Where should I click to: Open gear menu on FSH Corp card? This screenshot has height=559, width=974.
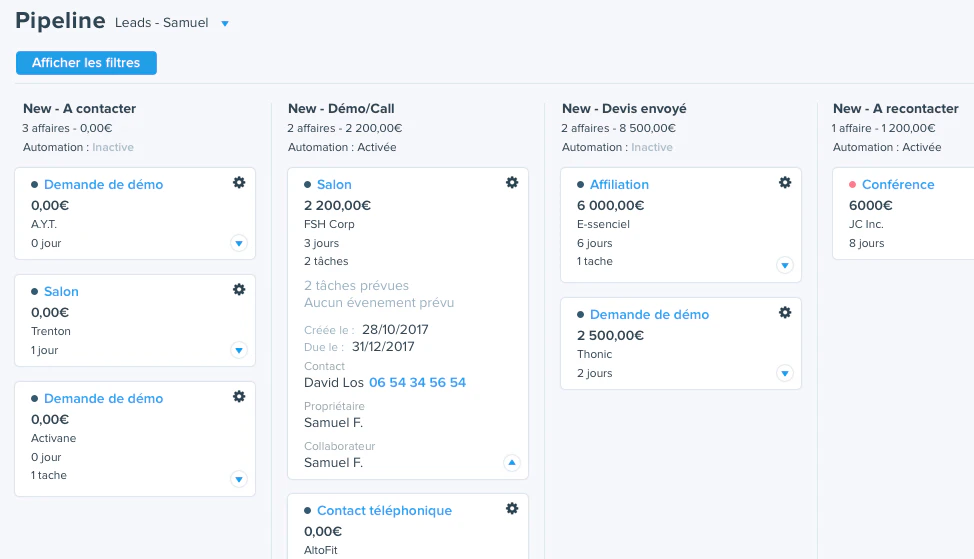tap(512, 183)
